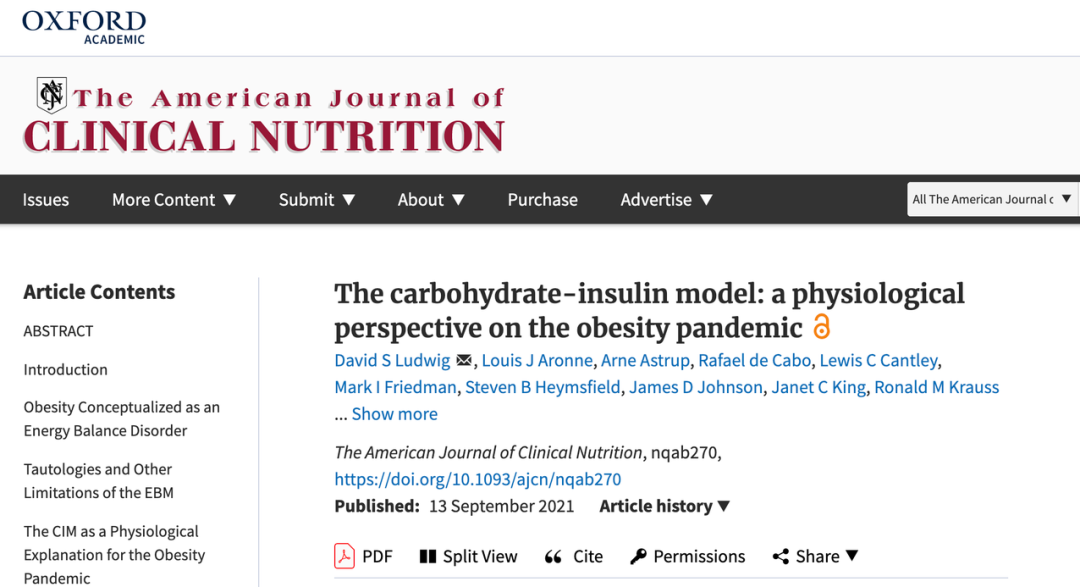Image resolution: width=1080 pixels, height=587 pixels.
Task: Open author Steven B Heymsfield link
Action: 543,387
